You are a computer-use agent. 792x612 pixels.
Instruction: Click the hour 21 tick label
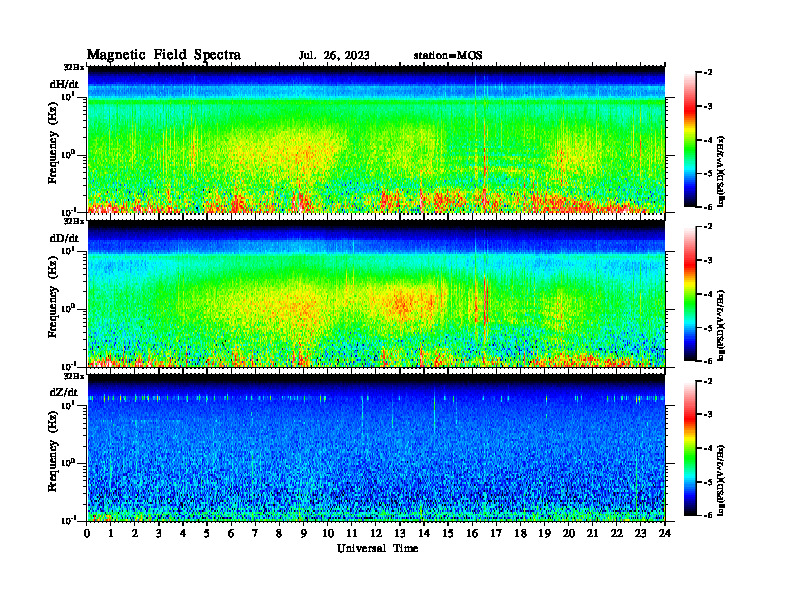pos(592,533)
